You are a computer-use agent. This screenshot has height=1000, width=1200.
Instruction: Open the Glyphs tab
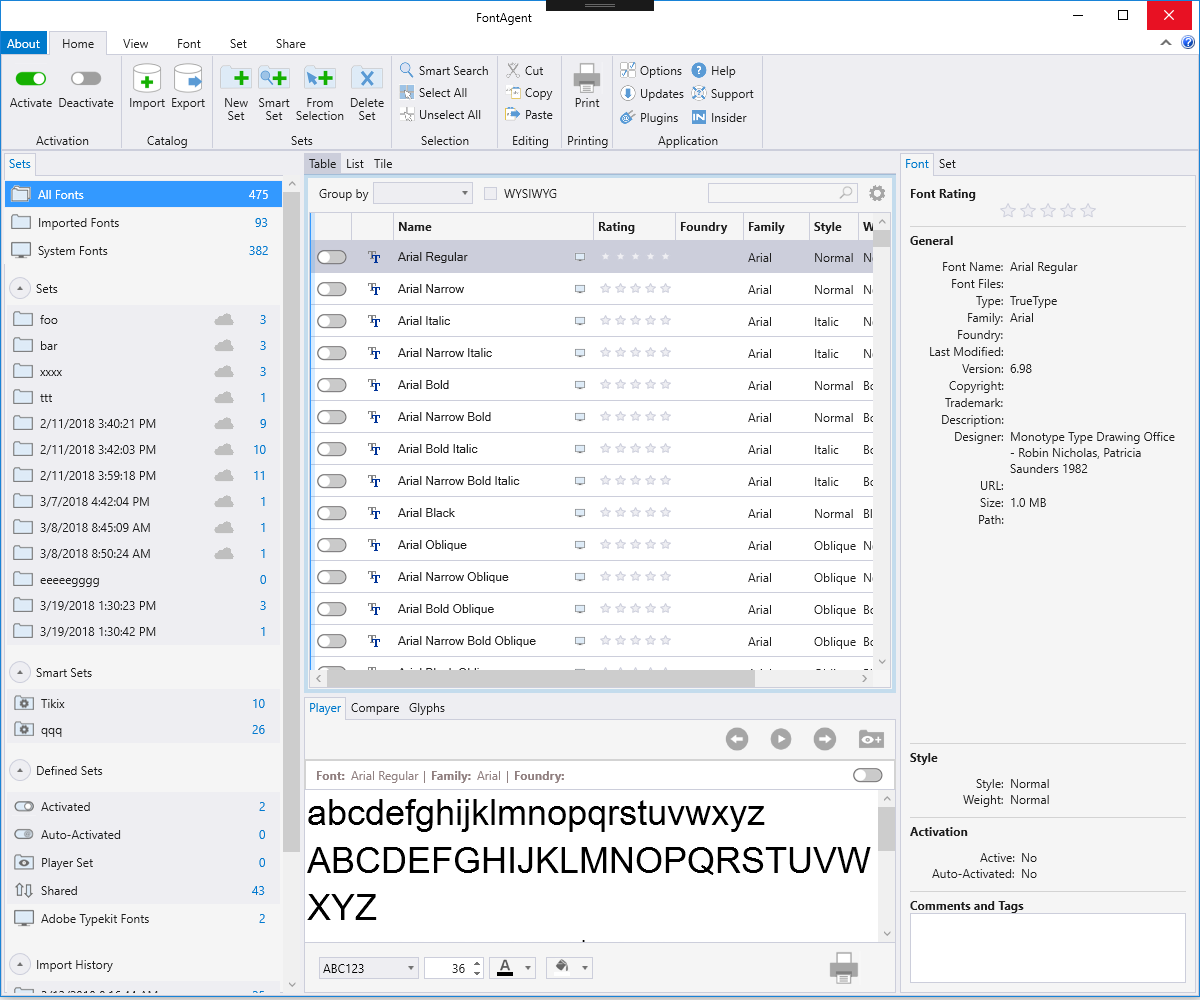point(427,708)
